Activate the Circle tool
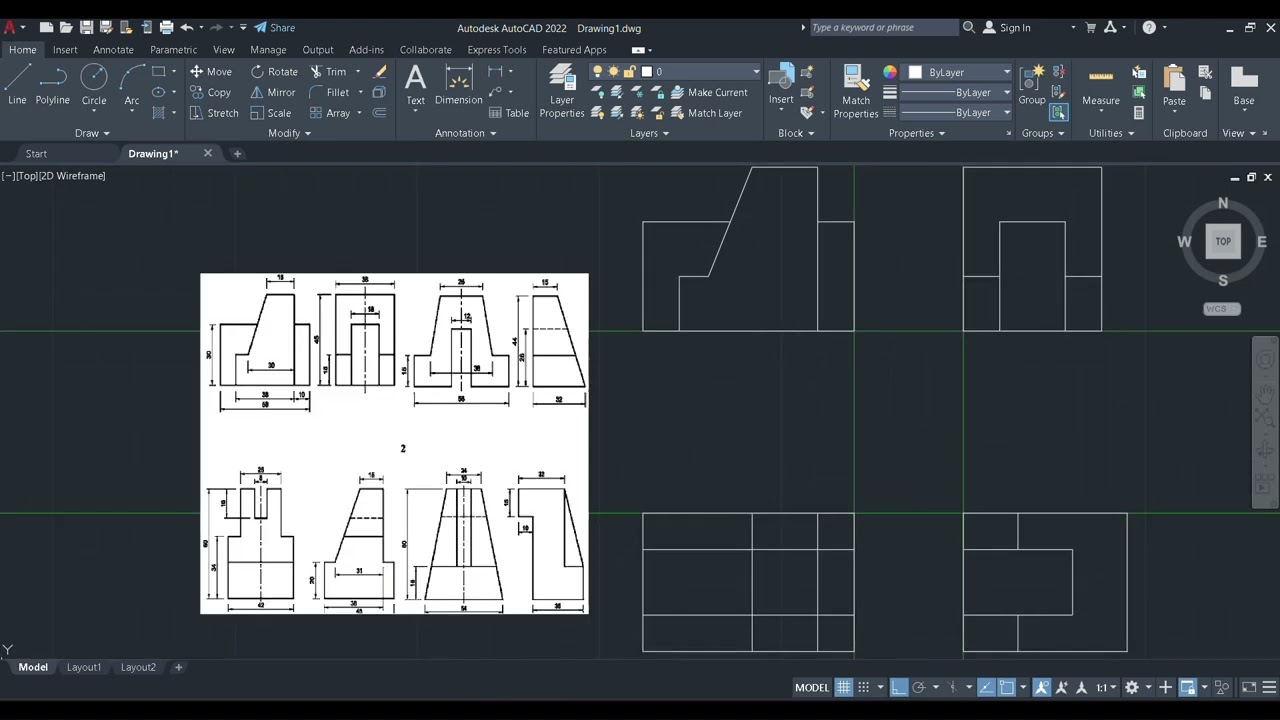The height and width of the screenshot is (720, 1280). (94, 85)
